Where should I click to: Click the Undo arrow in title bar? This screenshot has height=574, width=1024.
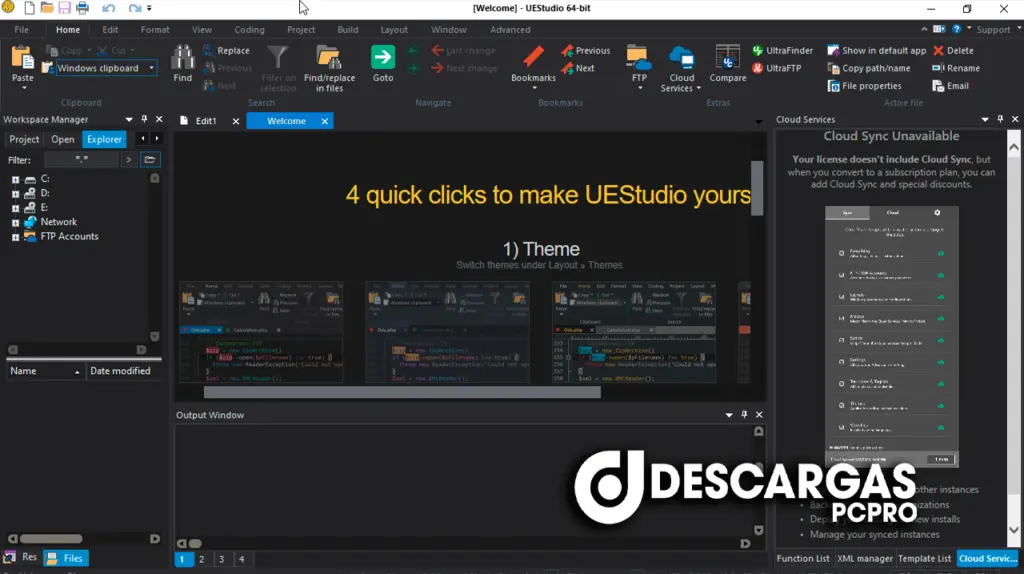(109, 8)
